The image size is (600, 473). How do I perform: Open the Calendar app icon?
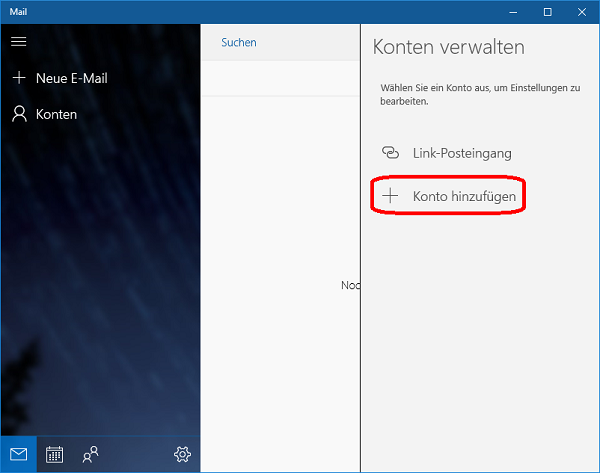54,454
